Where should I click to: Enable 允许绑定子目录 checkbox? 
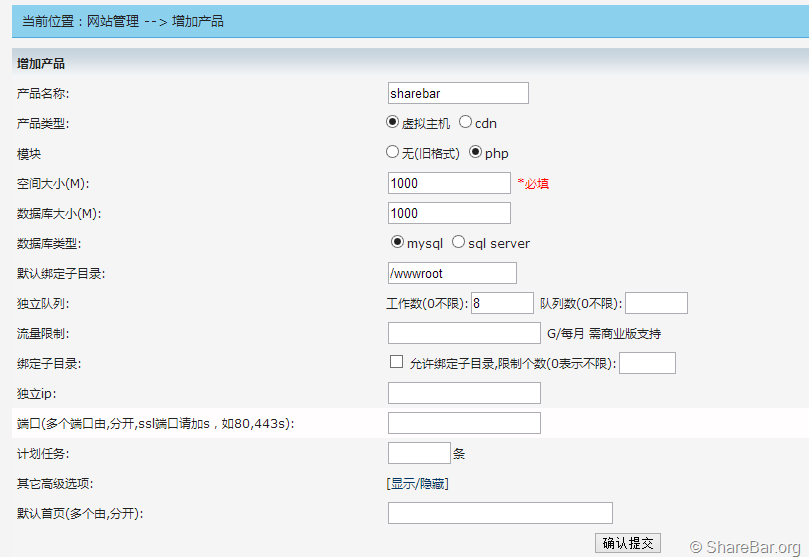pos(396,362)
